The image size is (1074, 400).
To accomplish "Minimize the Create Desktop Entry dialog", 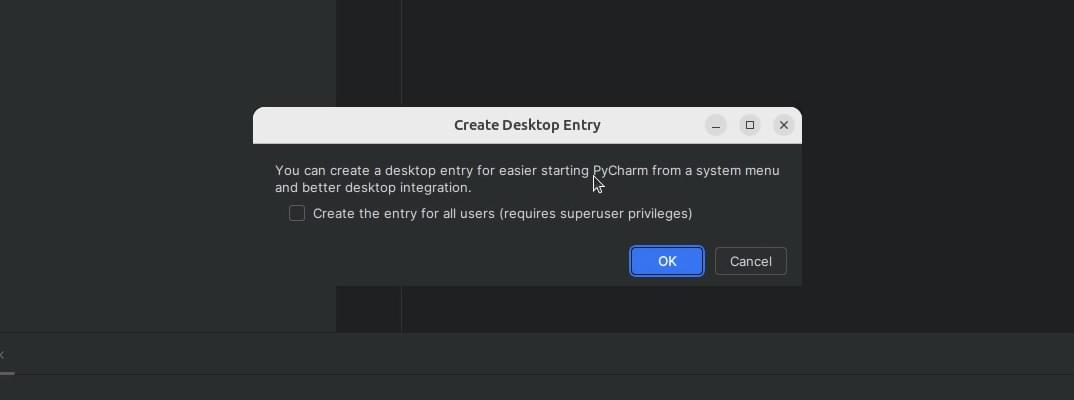I will (x=716, y=125).
